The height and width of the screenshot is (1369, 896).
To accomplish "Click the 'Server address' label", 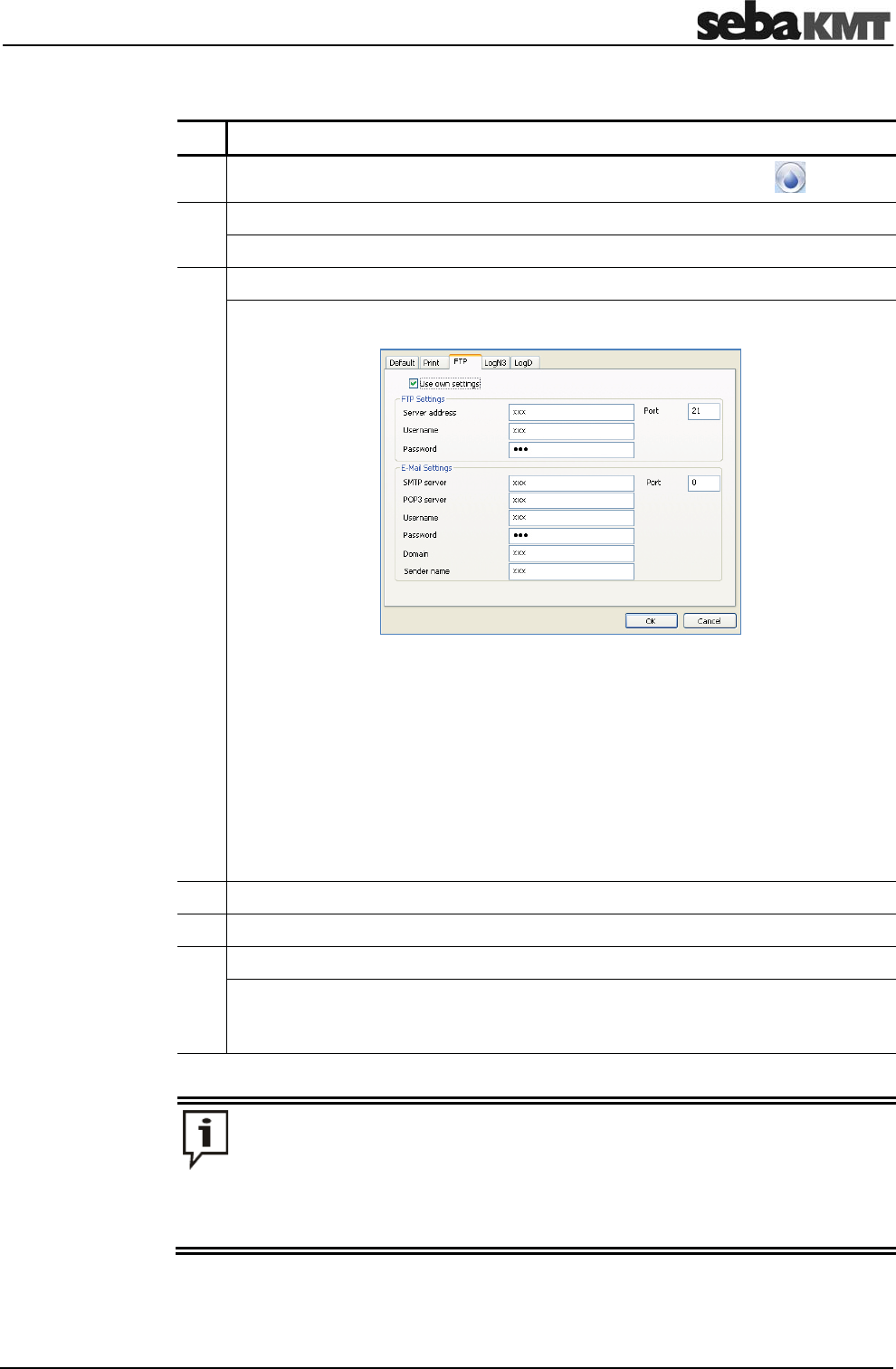I will coord(430,413).
